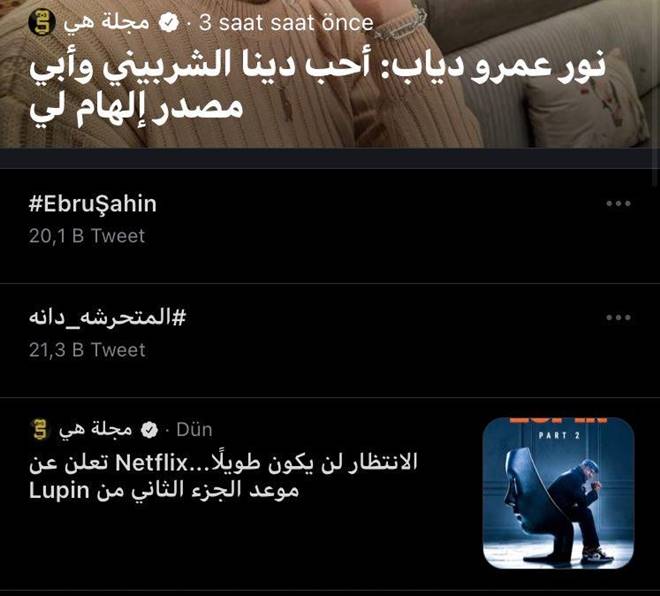Screen dimensions: 660x596
Task: Tap the مجلة هي avatar on top article
Action: click(42, 23)
